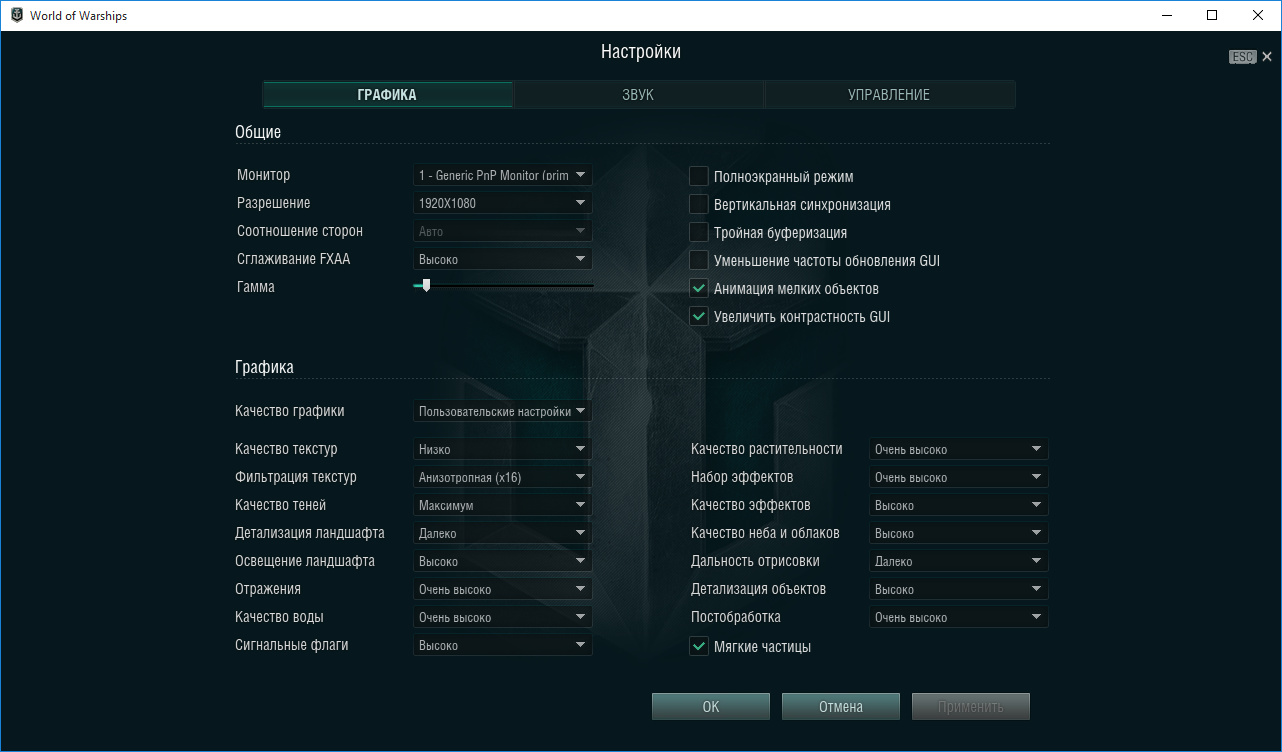Viewport: 1282px width, 752px height.
Task: Enable Полноэкранный режим checkbox
Action: pyautogui.click(x=699, y=177)
